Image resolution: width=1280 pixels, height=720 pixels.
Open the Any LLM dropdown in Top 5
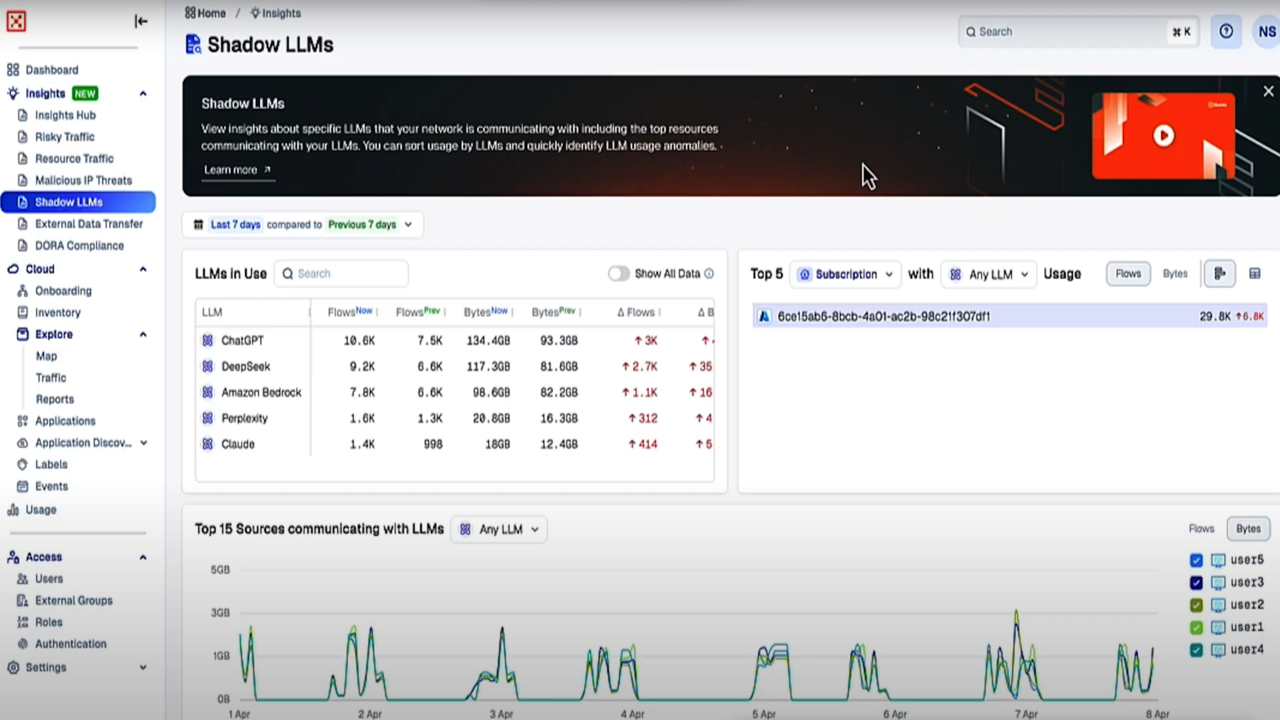coord(988,274)
